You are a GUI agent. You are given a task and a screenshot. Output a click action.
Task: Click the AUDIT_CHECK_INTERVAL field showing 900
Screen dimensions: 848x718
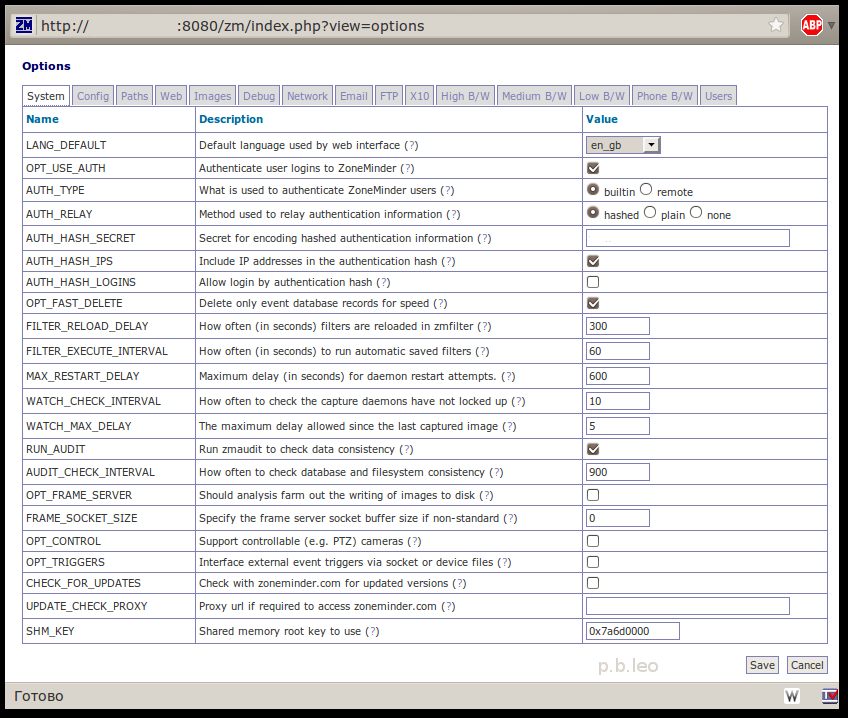[x=618, y=472]
